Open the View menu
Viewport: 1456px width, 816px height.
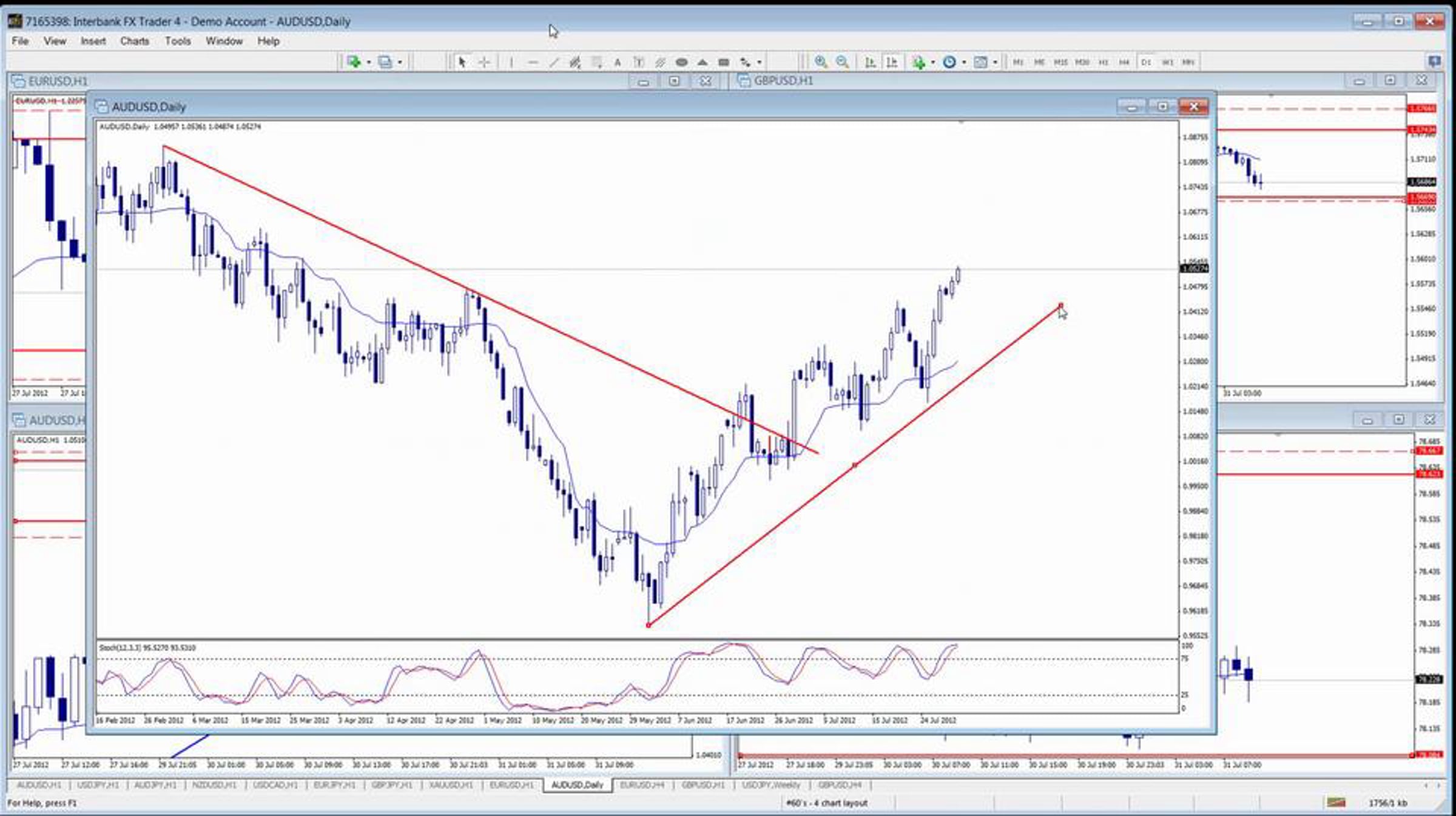(55, 41)
